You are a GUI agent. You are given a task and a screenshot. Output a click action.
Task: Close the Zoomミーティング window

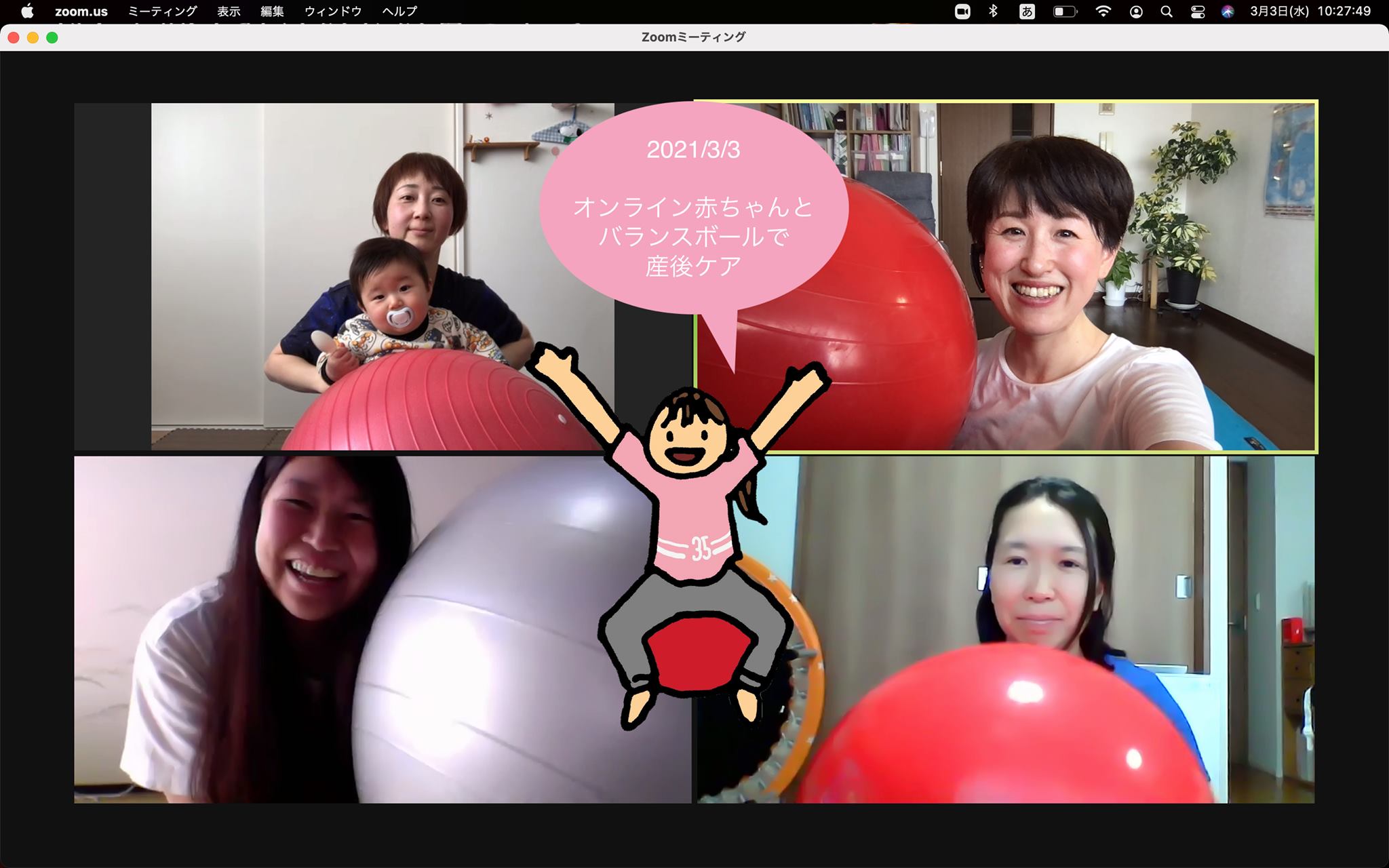pyautogui.click(x=14, y=38)
